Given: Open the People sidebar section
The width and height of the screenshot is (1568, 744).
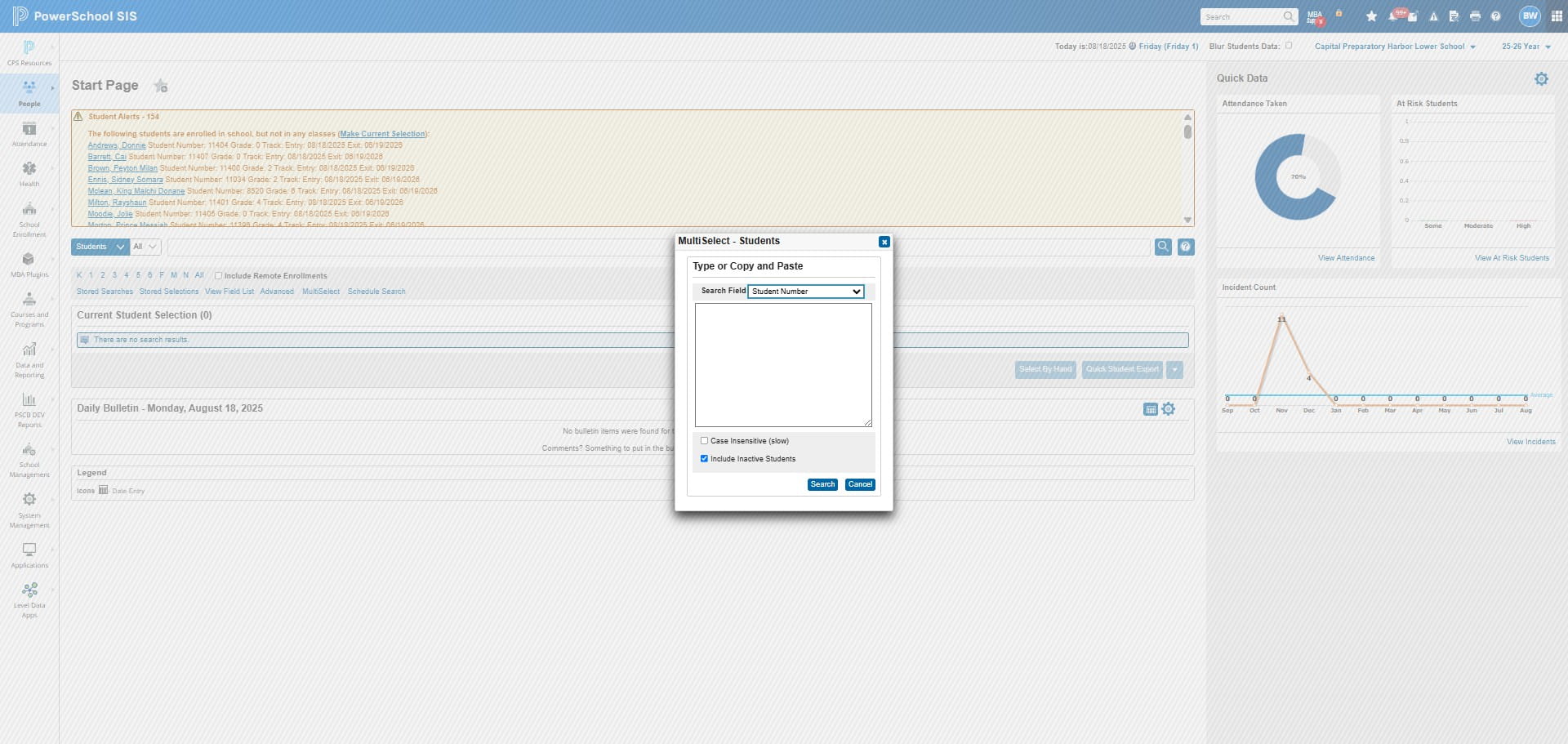Looking at the screenshot, I should (29, 93).
